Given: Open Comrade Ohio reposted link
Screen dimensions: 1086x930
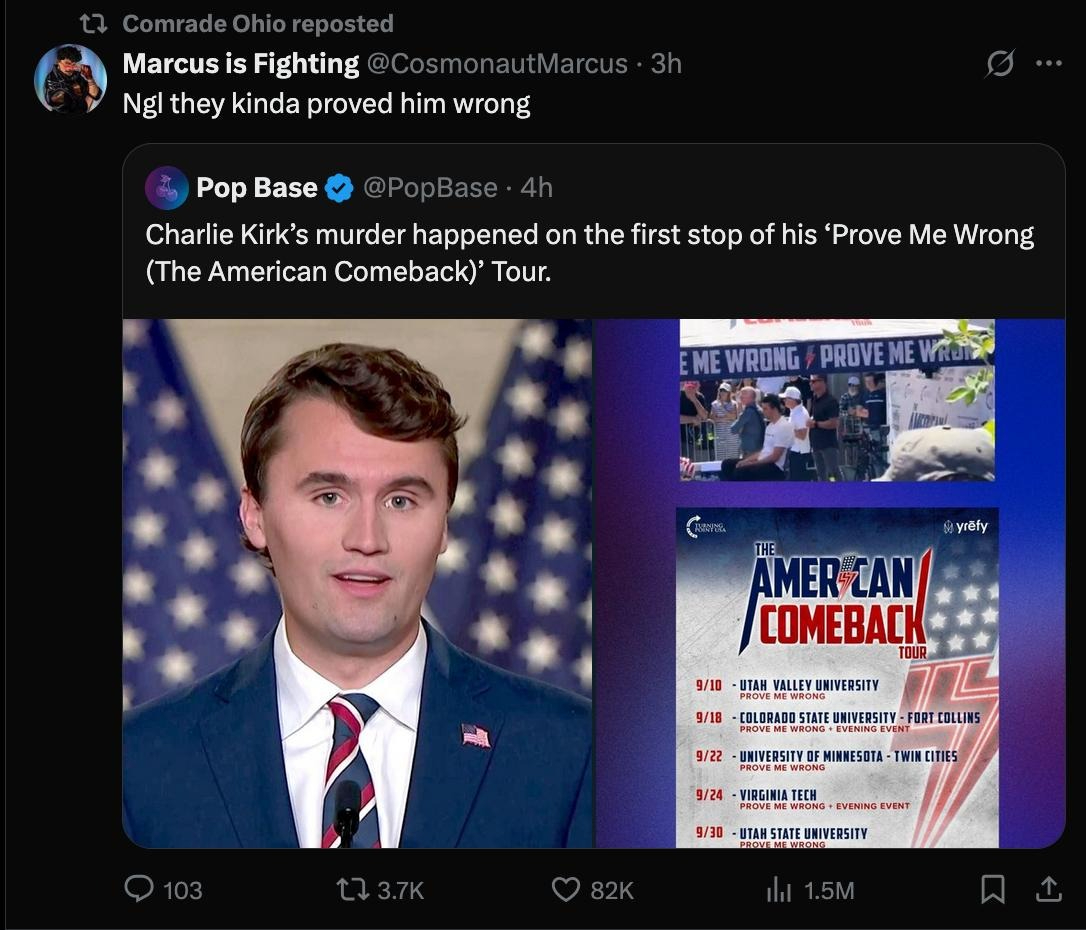Looking at the screenshot, I should click(x=258, y=23).
